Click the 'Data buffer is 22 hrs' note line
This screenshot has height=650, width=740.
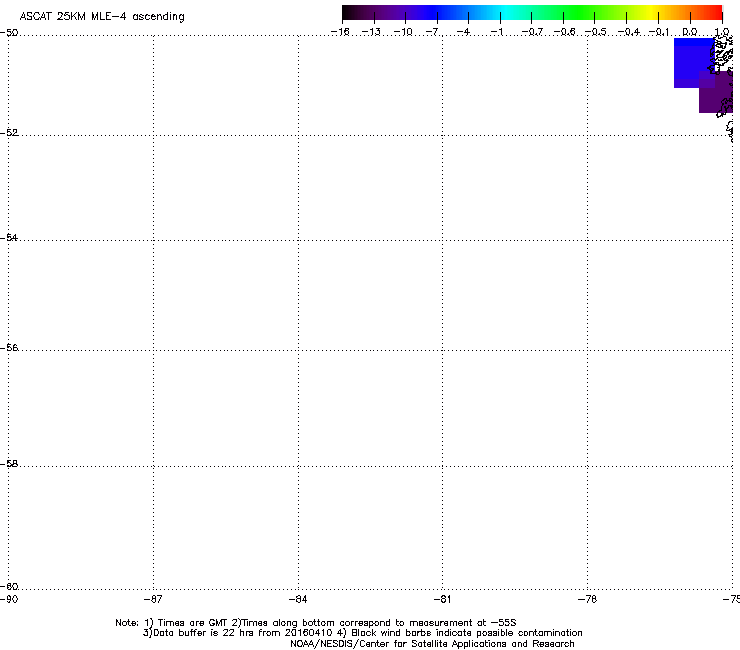362,633
